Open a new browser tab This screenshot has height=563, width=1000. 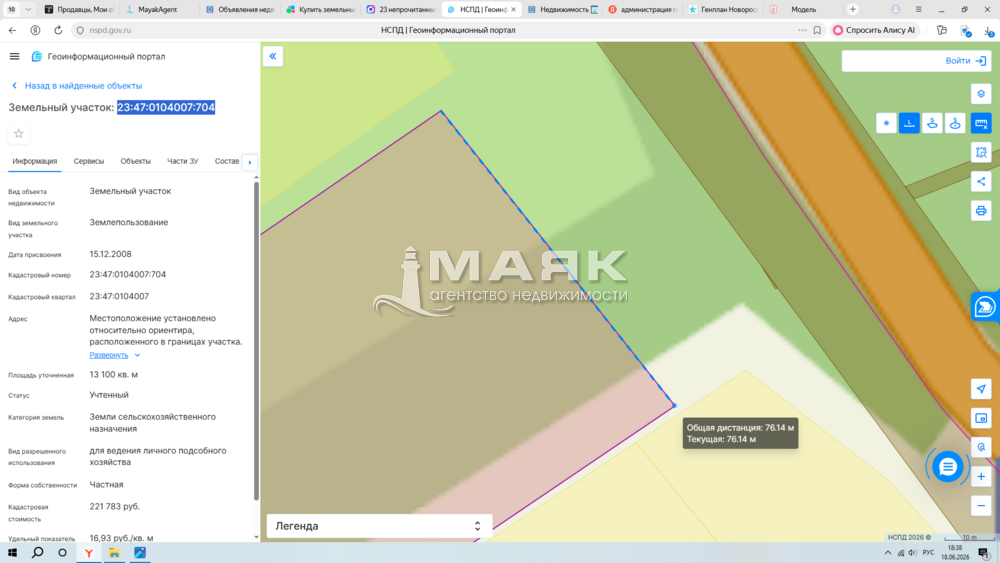point(853,10)
